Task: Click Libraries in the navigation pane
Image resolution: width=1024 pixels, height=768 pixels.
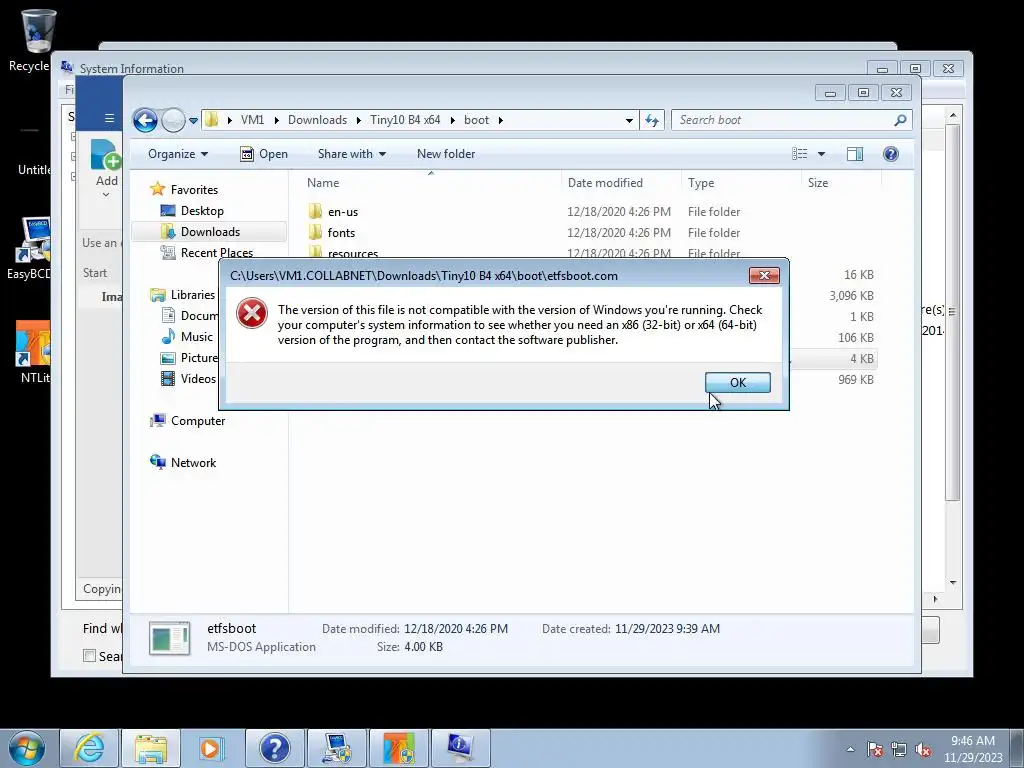Action: [x=193, y=295]
